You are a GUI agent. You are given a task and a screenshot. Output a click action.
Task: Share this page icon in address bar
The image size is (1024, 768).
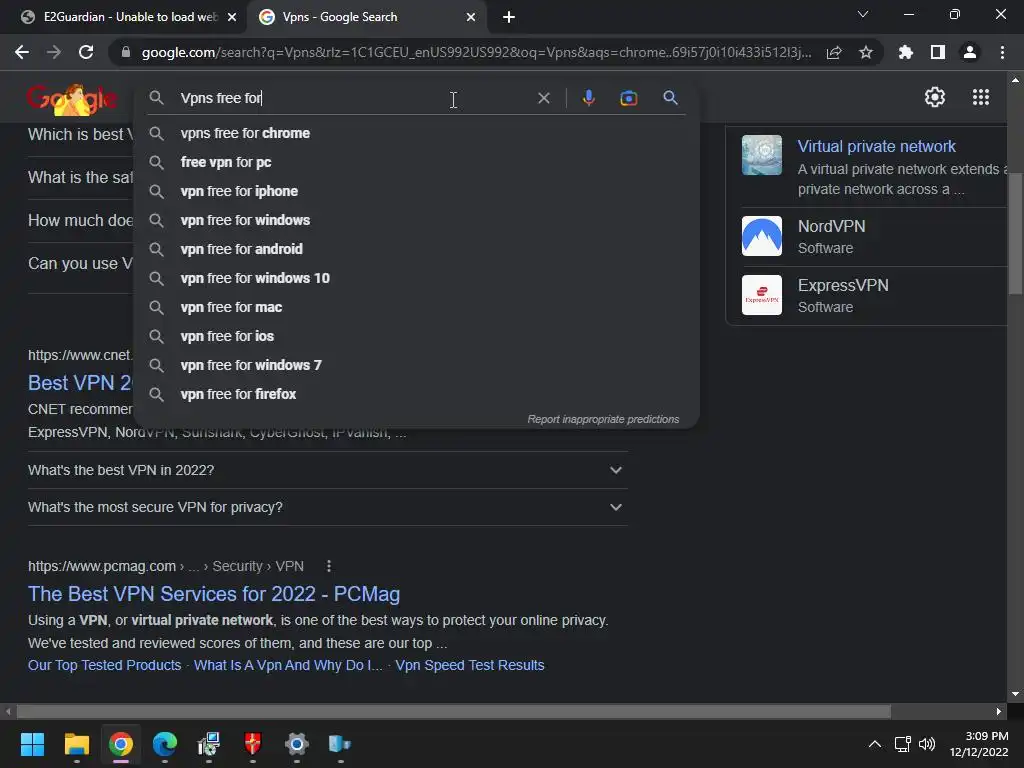pos(833,52)
